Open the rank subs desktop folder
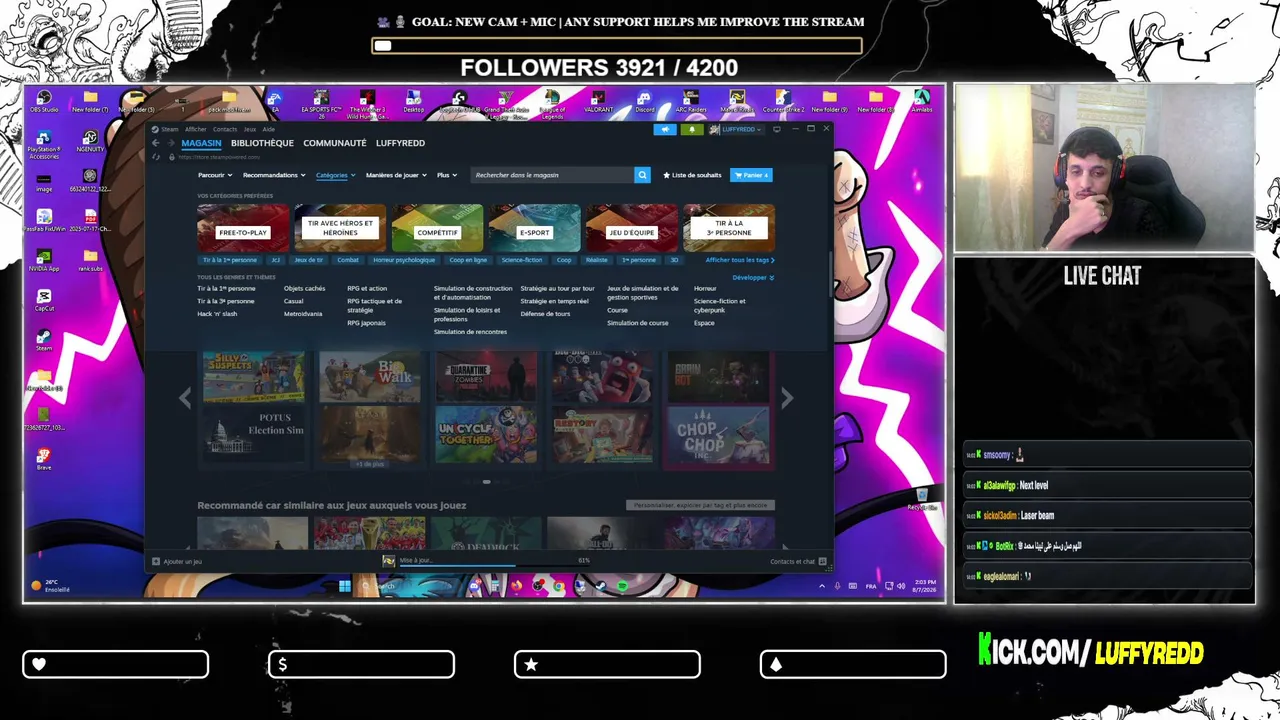Image resolution: width=1280 pixels, height=720 pixels. 90,260
